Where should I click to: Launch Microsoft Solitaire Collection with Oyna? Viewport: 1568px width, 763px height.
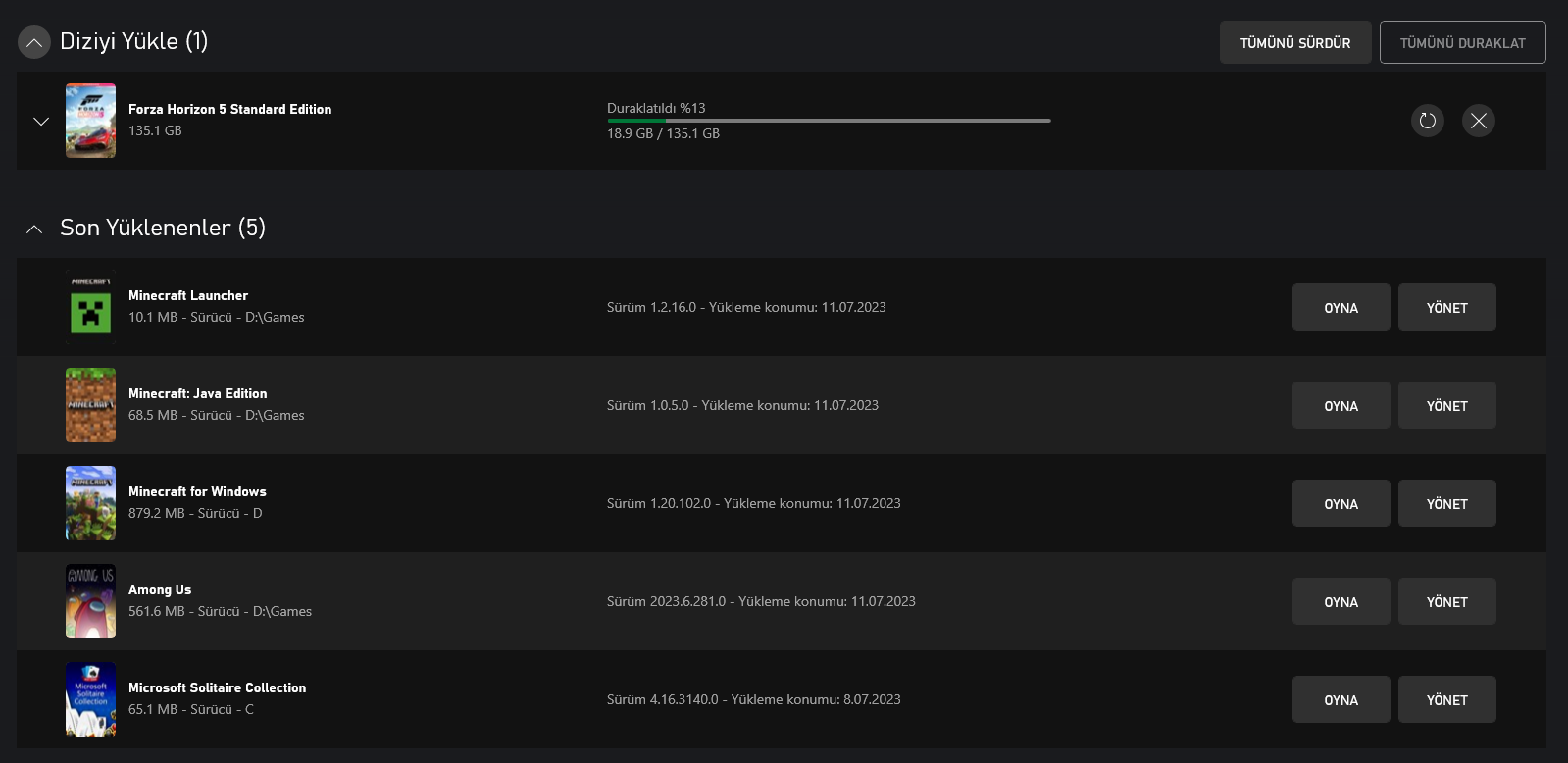point(1340,700)
